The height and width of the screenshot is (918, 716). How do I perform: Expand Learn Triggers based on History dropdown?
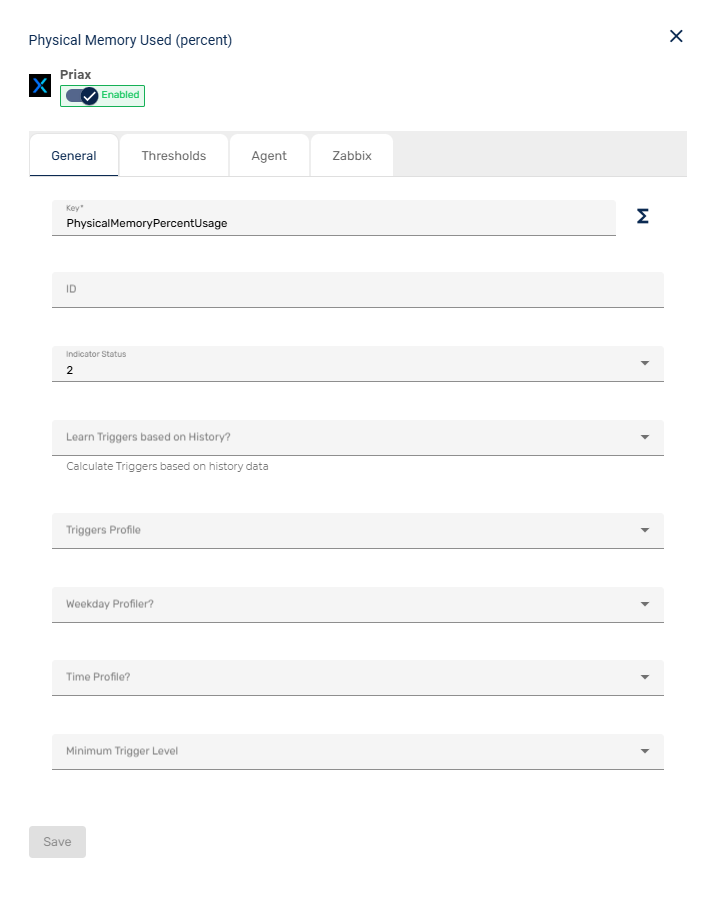pyautogui.click(x=357, y=437)
